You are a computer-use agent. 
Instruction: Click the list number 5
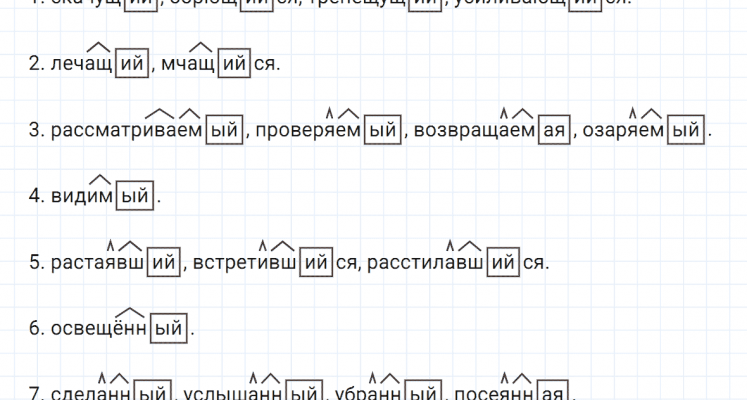[35, 263]
